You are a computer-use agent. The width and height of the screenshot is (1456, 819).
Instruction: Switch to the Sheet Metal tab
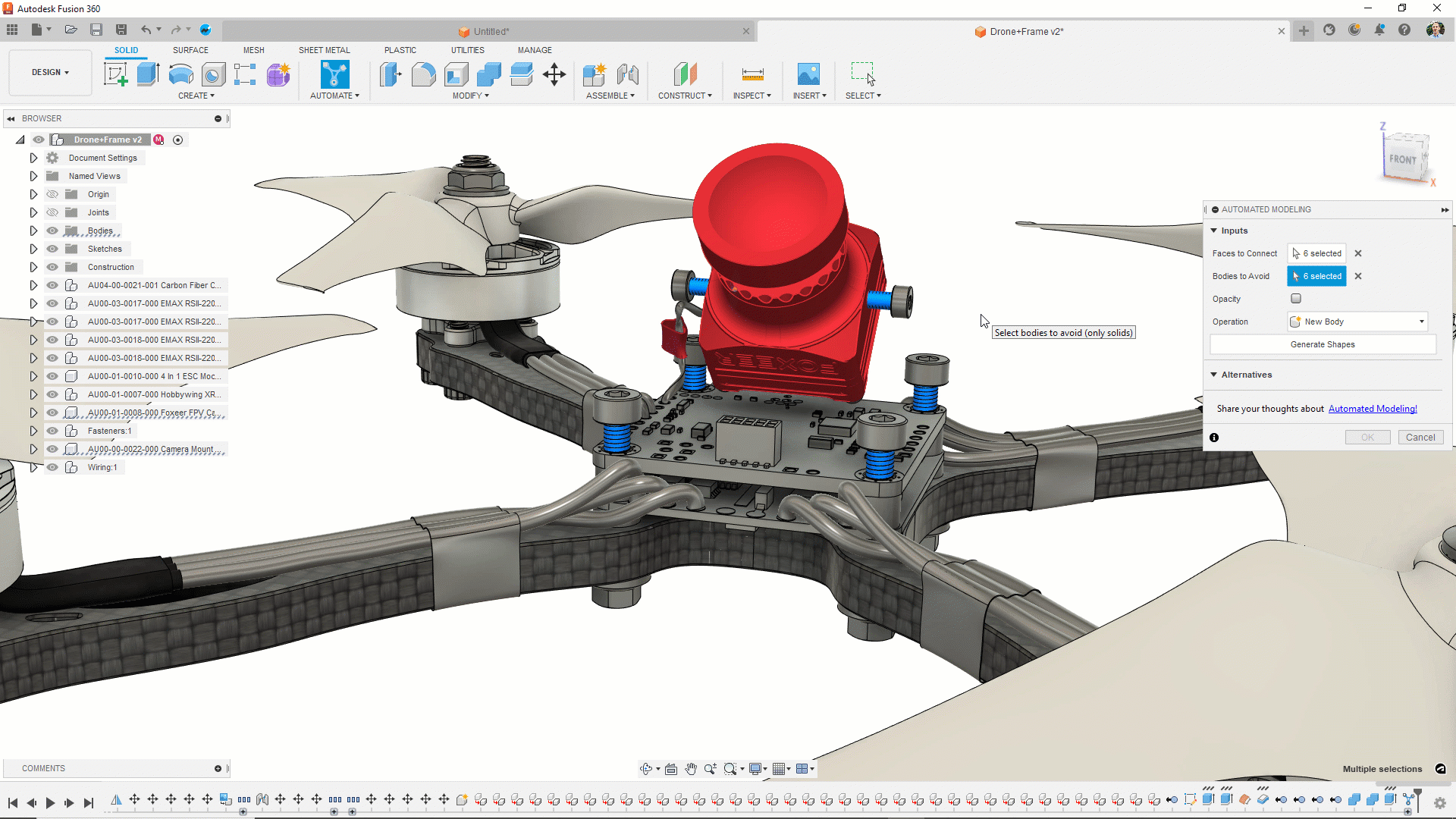[x=324, y=50]
